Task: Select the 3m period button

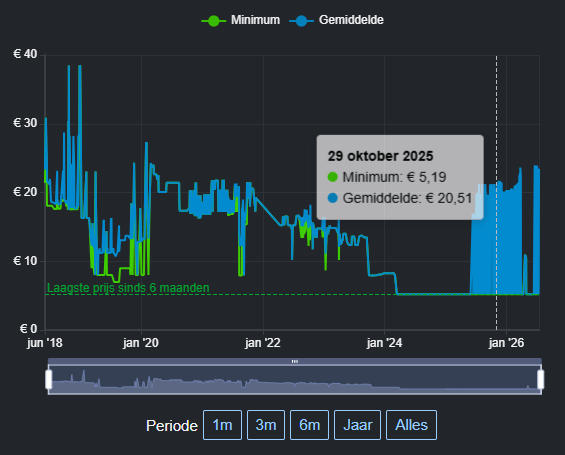Action: pyautogui.click(x=266, y=425)
